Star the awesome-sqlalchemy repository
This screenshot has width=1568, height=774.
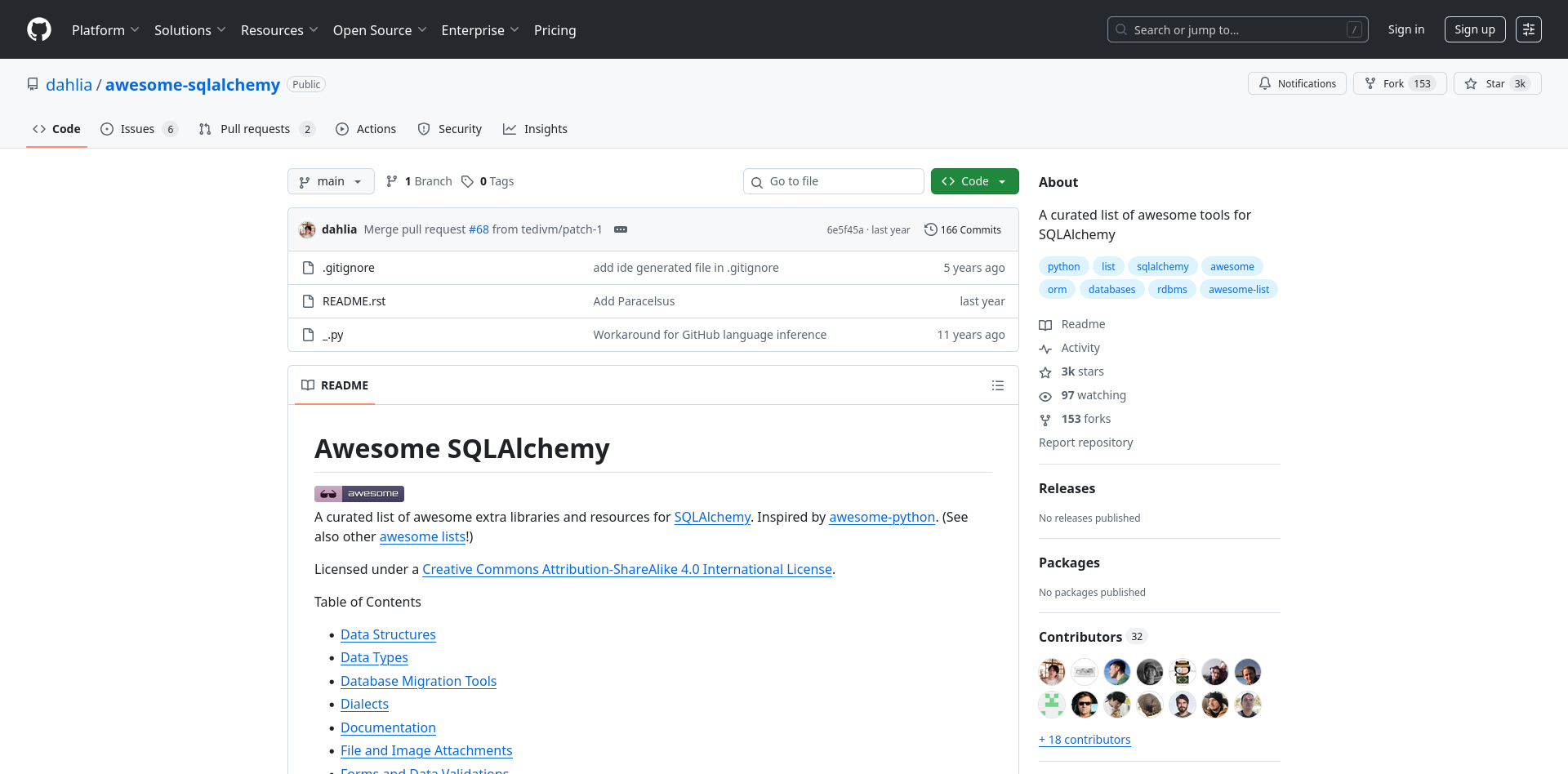click(1496, 83)
